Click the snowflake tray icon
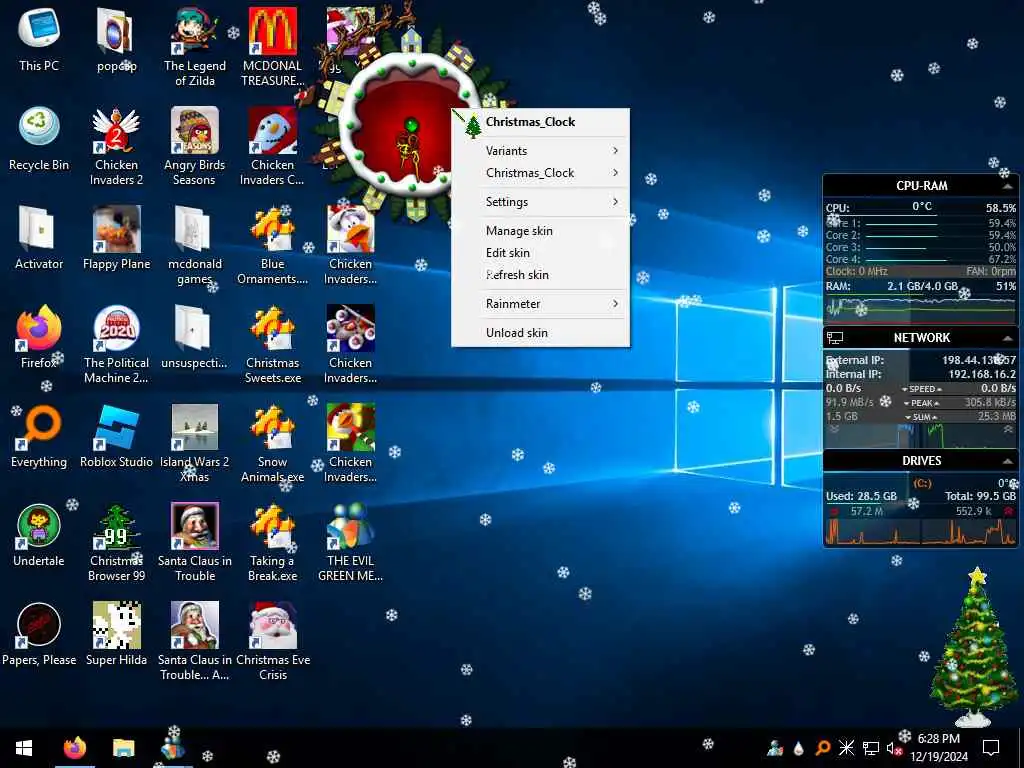This screenshot has height=768, width=1024. point(846,748)
